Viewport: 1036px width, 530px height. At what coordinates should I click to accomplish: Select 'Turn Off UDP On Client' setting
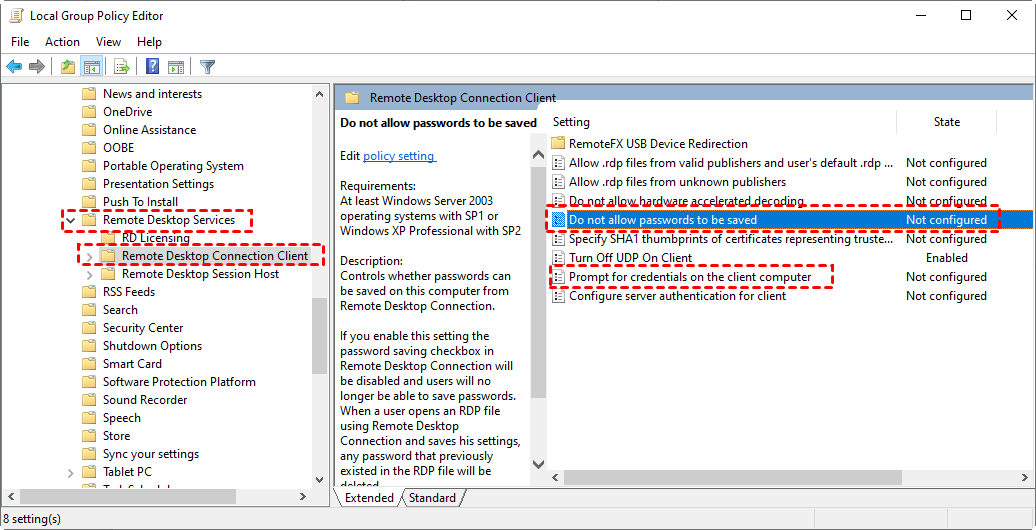click(630, 258)
